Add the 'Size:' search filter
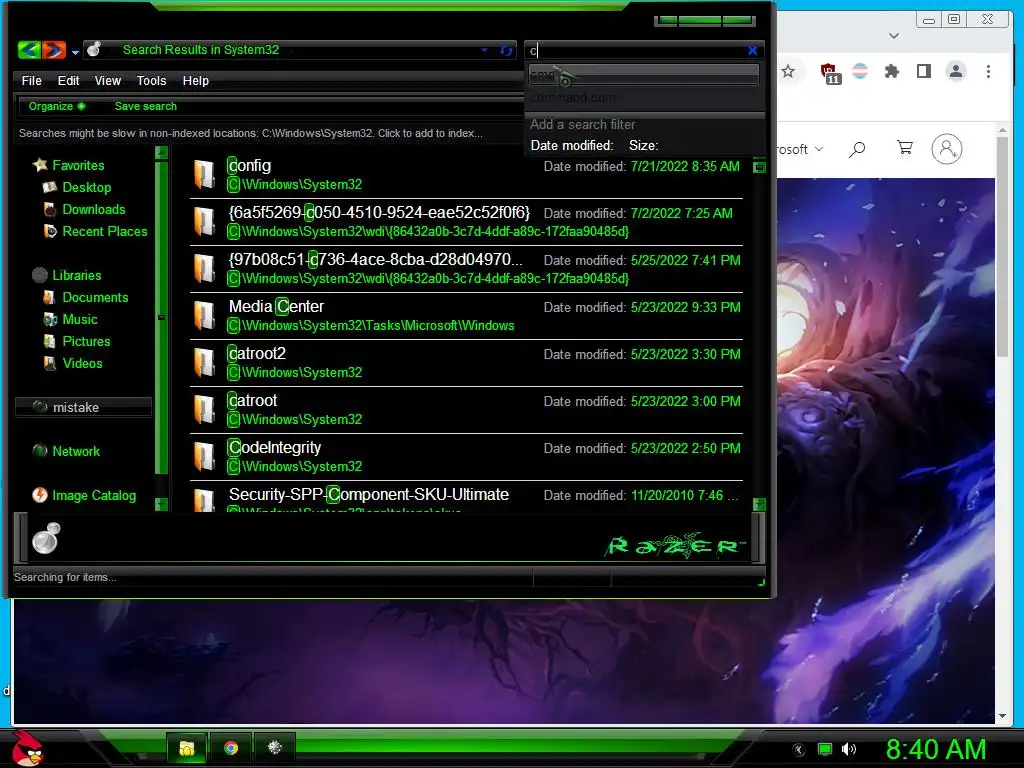Viewport: 1024px width, 768px height. [x=643, y=146]
